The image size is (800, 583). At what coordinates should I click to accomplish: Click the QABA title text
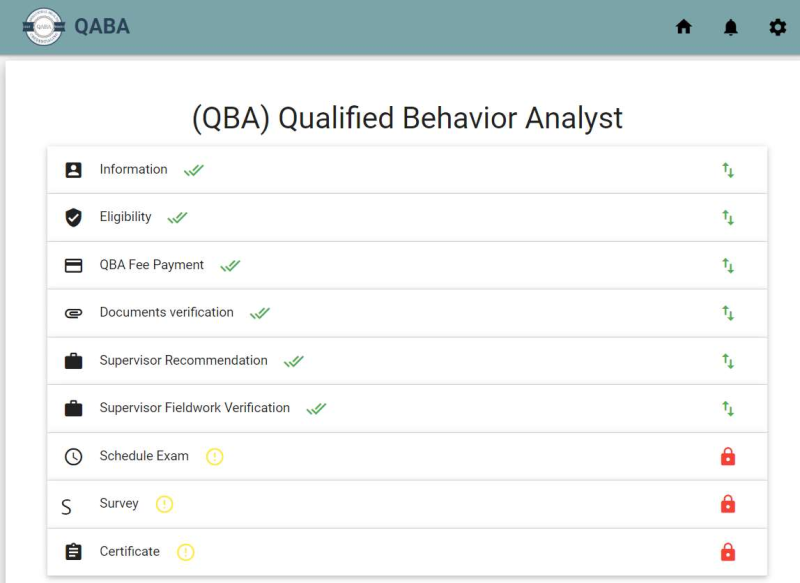[102, 27]
